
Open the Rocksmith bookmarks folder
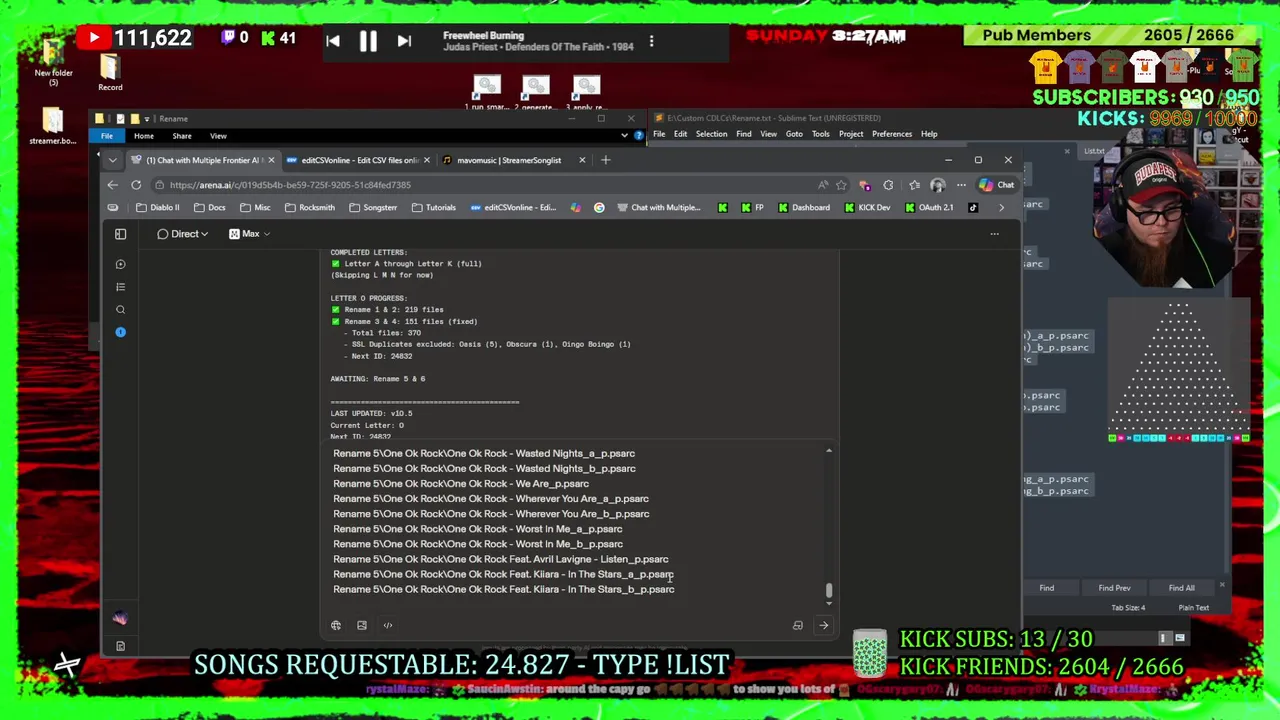tap(310, 208)
